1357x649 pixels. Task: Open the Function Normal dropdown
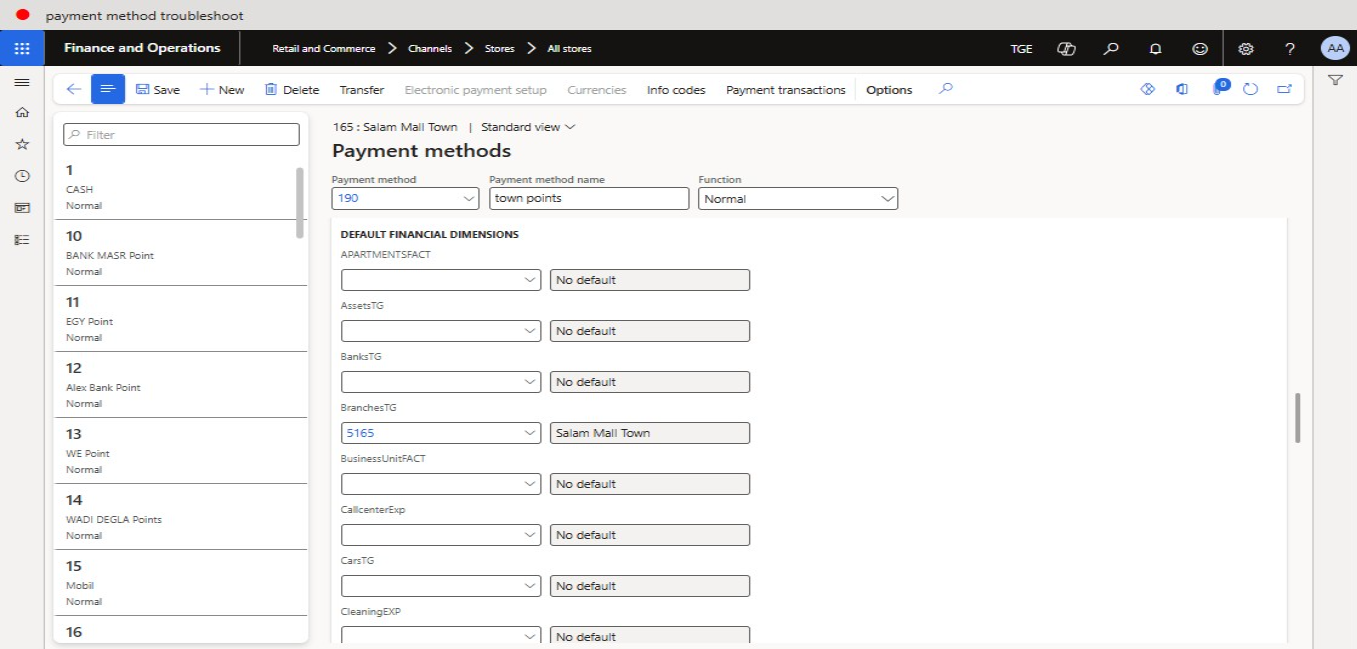887,199
